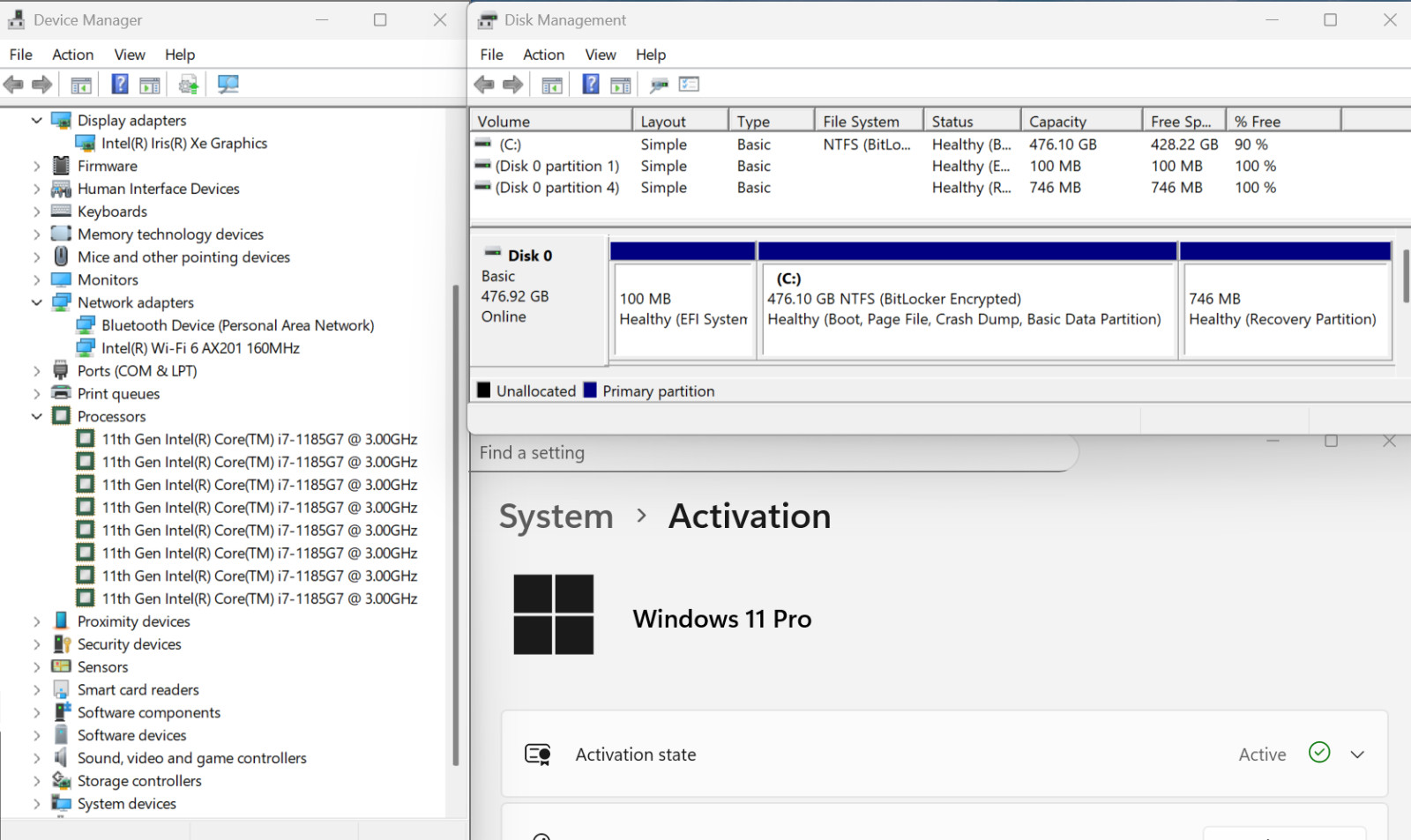Expand the Human Interface Devices node

coord(36,189)
